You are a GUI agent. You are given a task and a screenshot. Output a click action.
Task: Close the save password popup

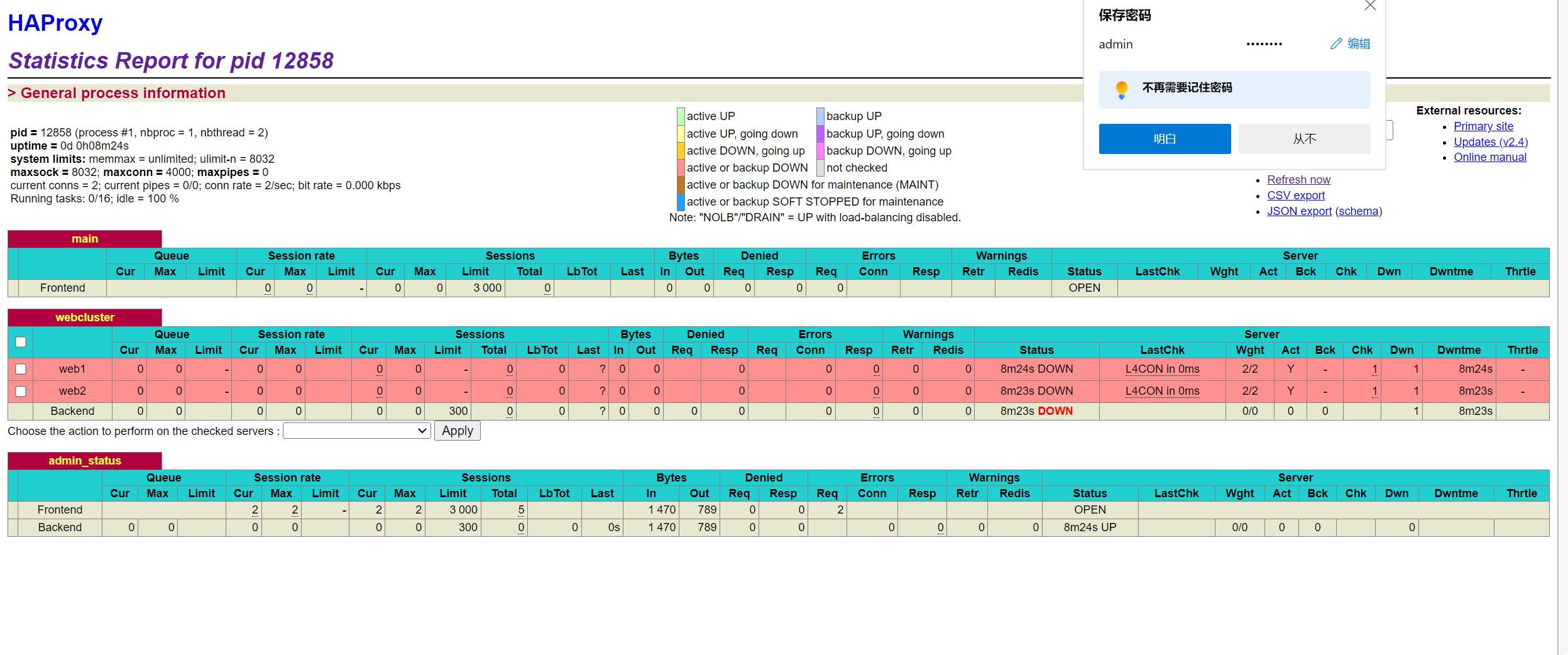[1371, 6]
